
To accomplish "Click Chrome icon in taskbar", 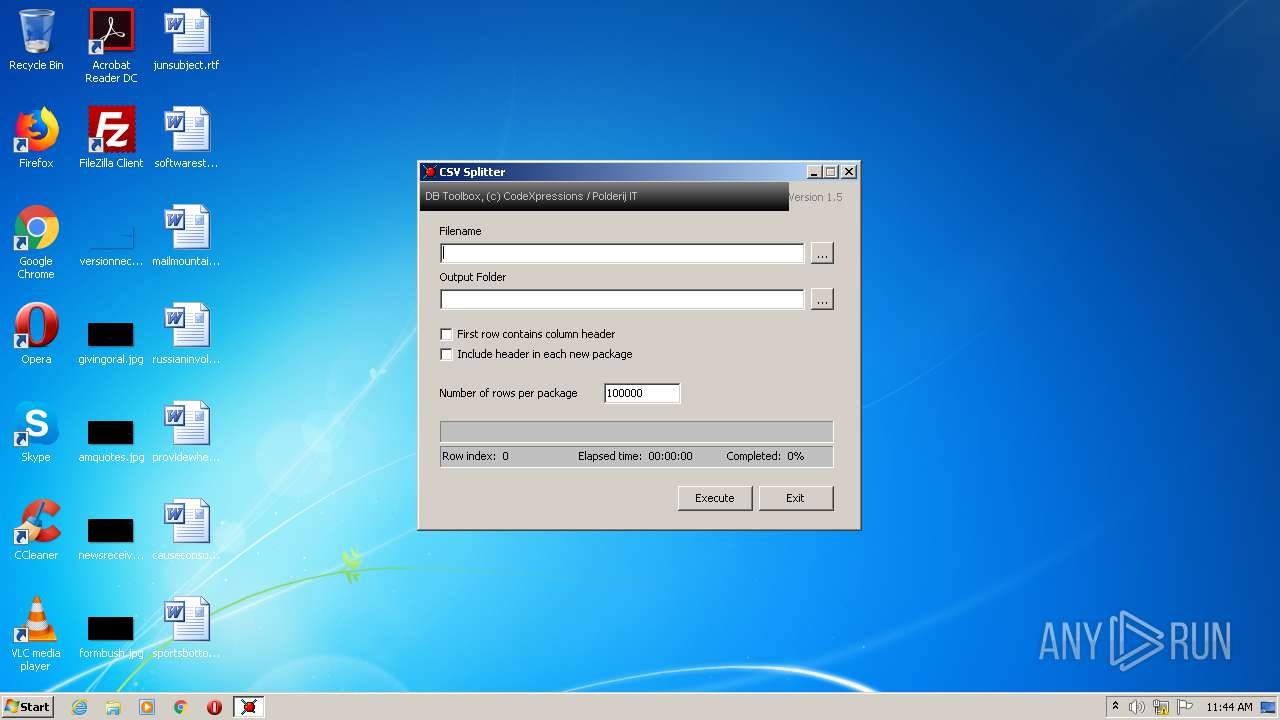I will pos(181,707).
